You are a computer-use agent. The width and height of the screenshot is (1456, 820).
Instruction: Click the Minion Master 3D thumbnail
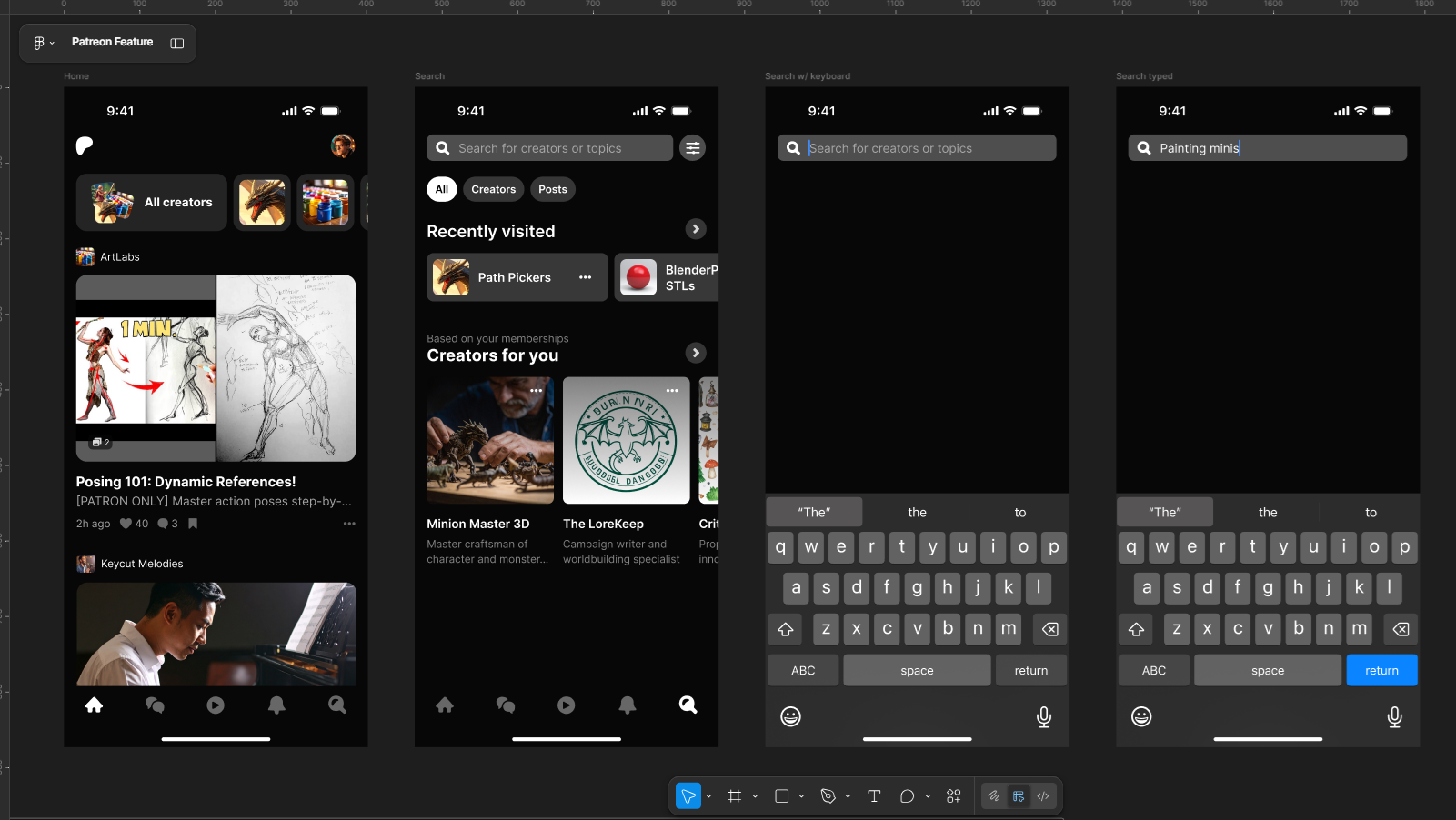(489, 441)
